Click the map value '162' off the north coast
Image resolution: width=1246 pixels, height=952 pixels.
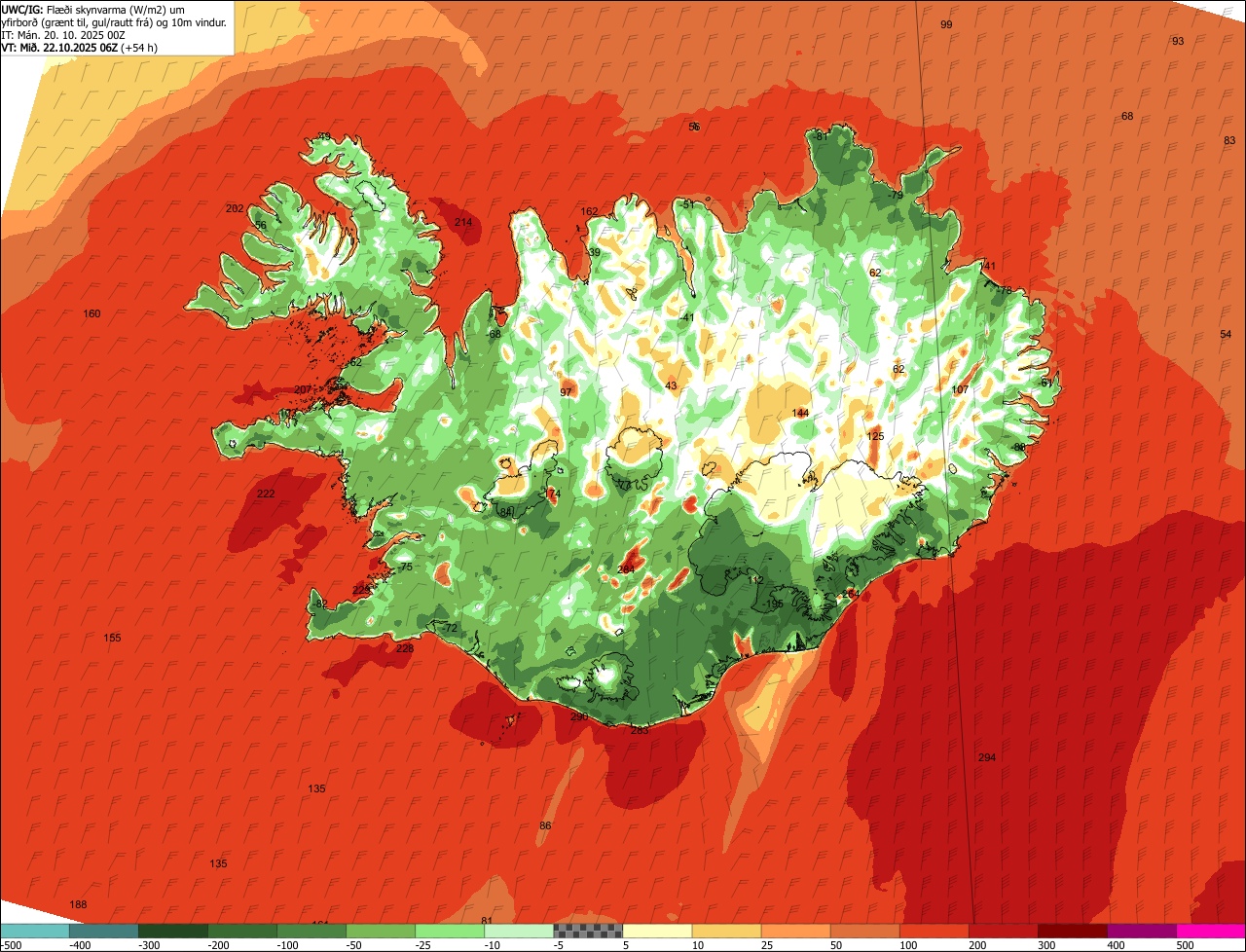(x=590, y=211)
